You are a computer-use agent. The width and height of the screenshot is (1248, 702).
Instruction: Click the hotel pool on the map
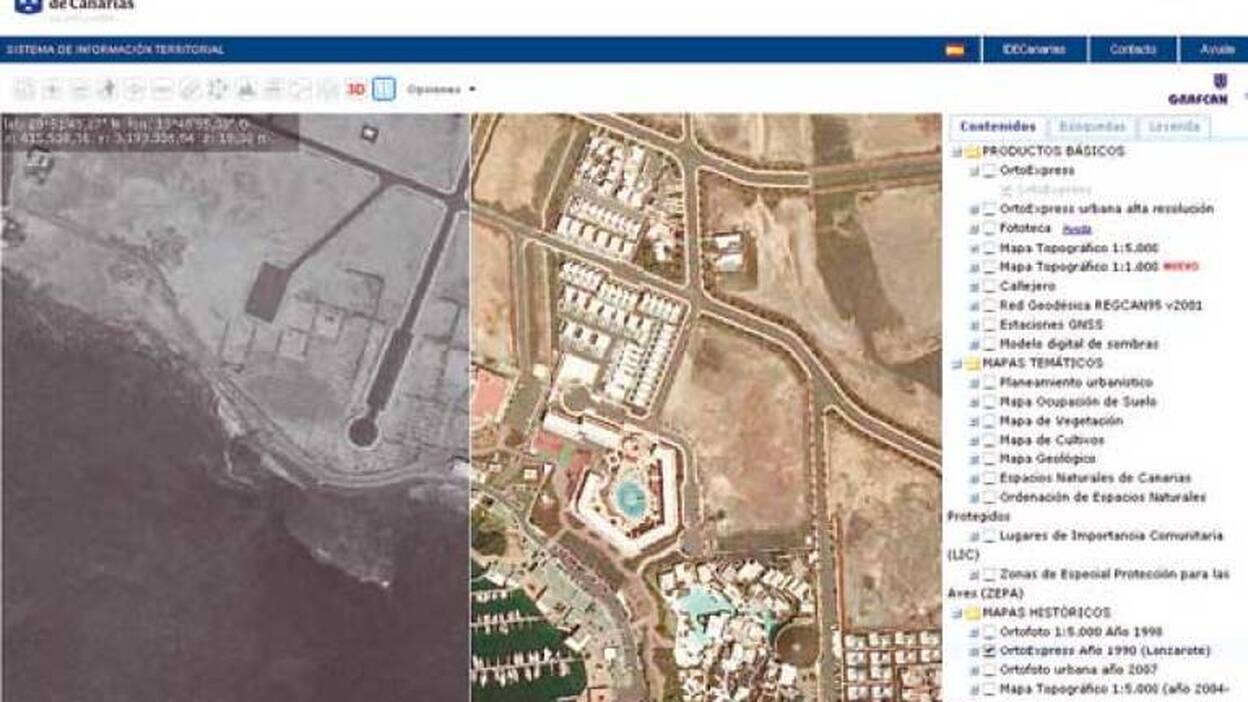pyautogui.click(x=630, y=495)
